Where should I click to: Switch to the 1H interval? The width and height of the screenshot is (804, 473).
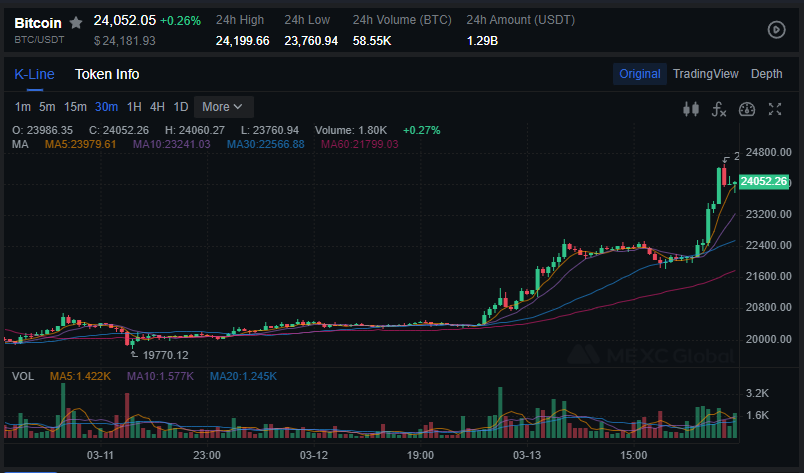coord(134,107)
